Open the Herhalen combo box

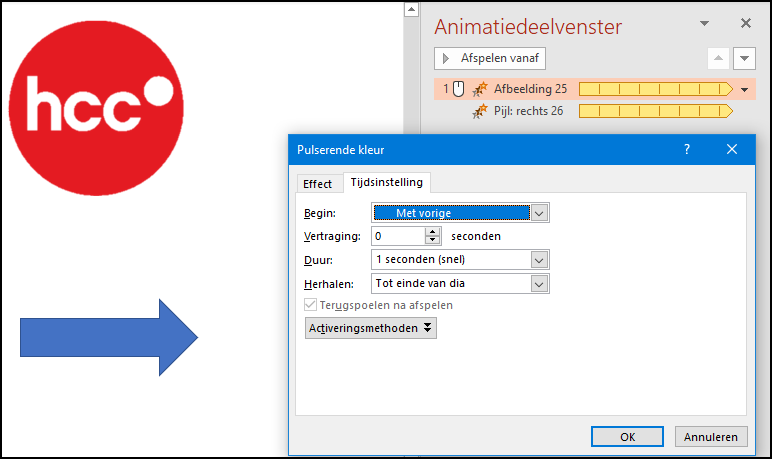(460, 284)
